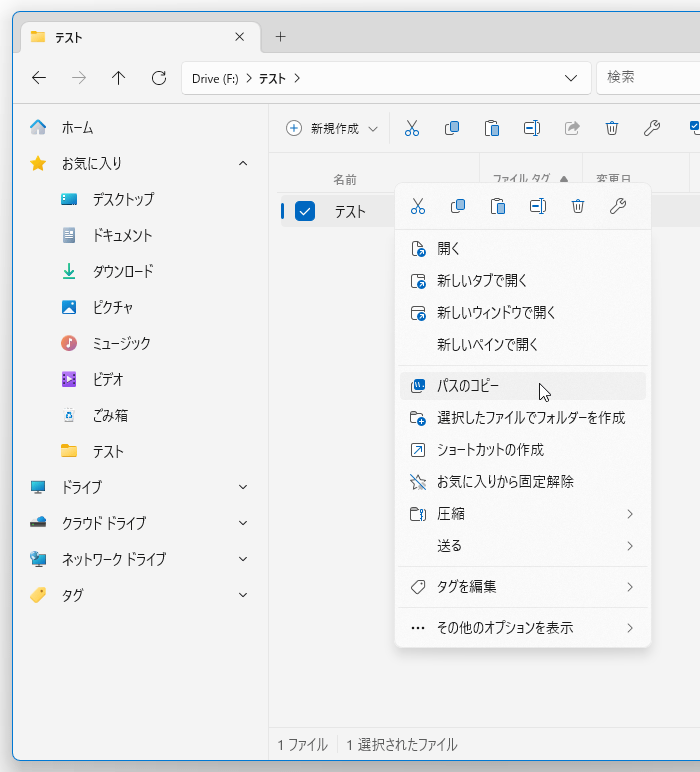Choose お気に入りから固定解除
Screen dimensions: 700x772
[x=523, y=482]
